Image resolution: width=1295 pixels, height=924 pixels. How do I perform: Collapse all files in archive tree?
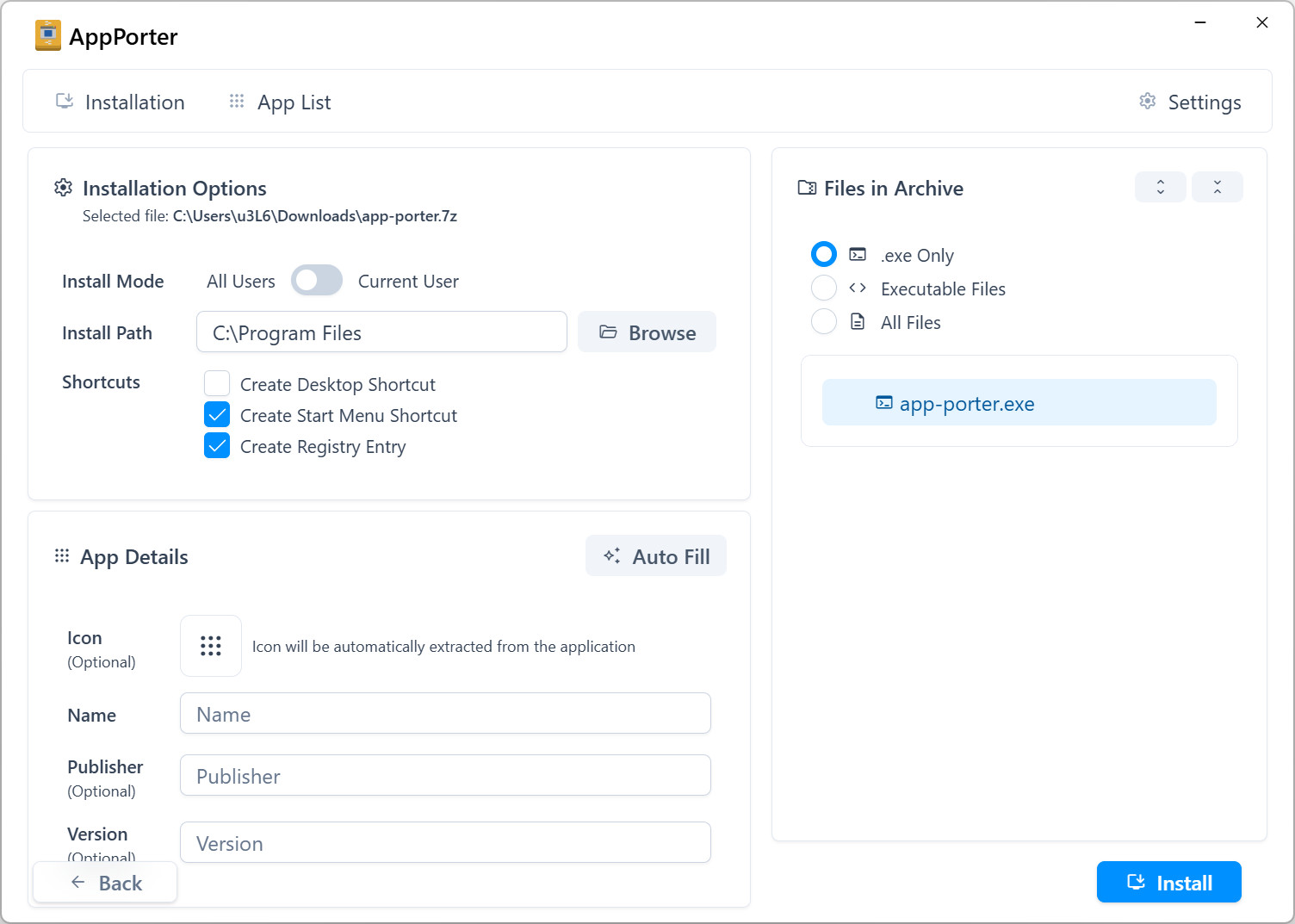coord(1218,187)
